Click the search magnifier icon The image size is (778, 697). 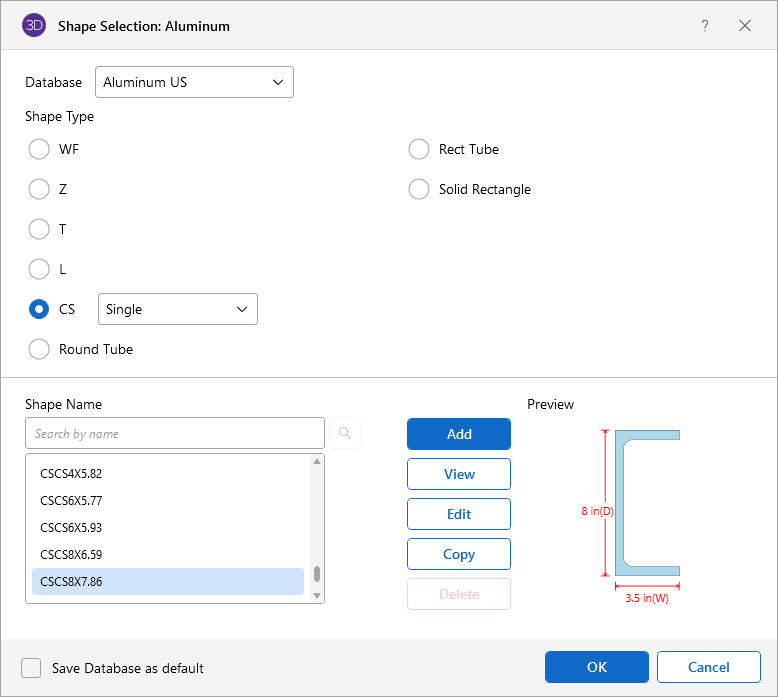pyautogui.click(x=345, y=433)
